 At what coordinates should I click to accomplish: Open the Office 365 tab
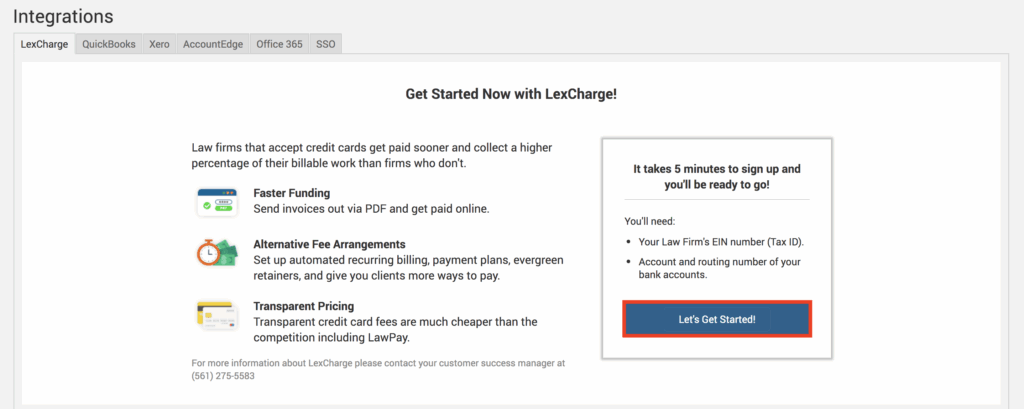pyautogui.click(x=279, y=44)
